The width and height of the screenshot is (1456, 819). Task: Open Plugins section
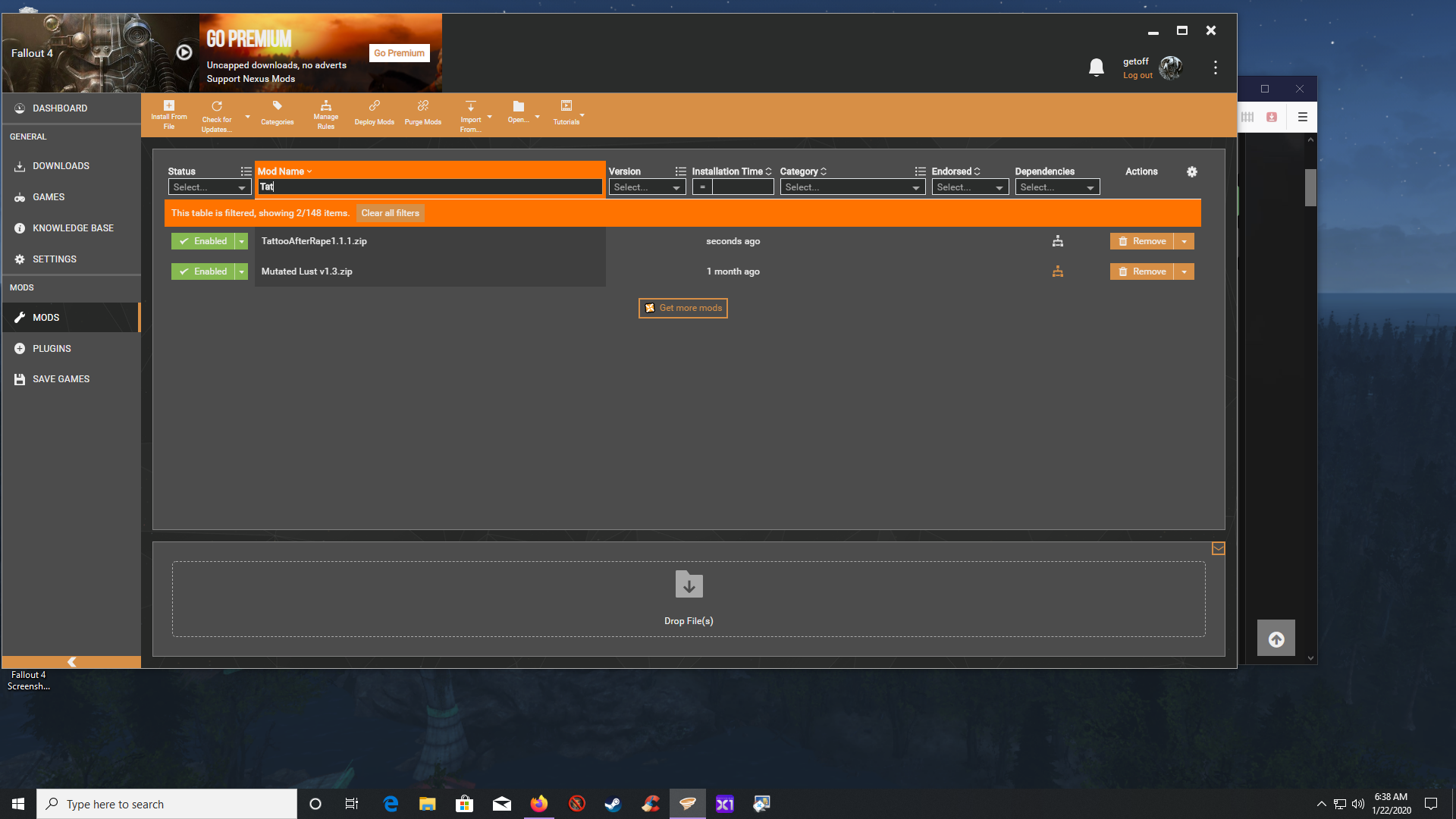point(71,349)
